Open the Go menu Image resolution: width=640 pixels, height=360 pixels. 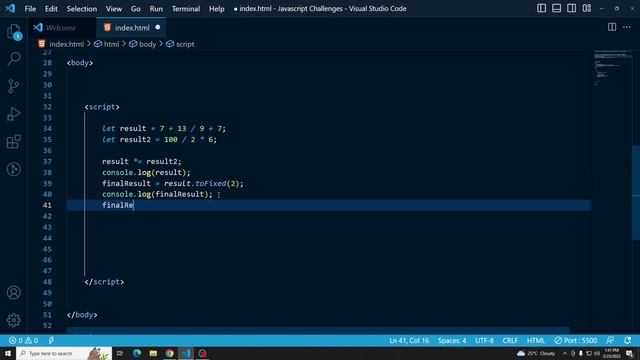click(136, 9)
